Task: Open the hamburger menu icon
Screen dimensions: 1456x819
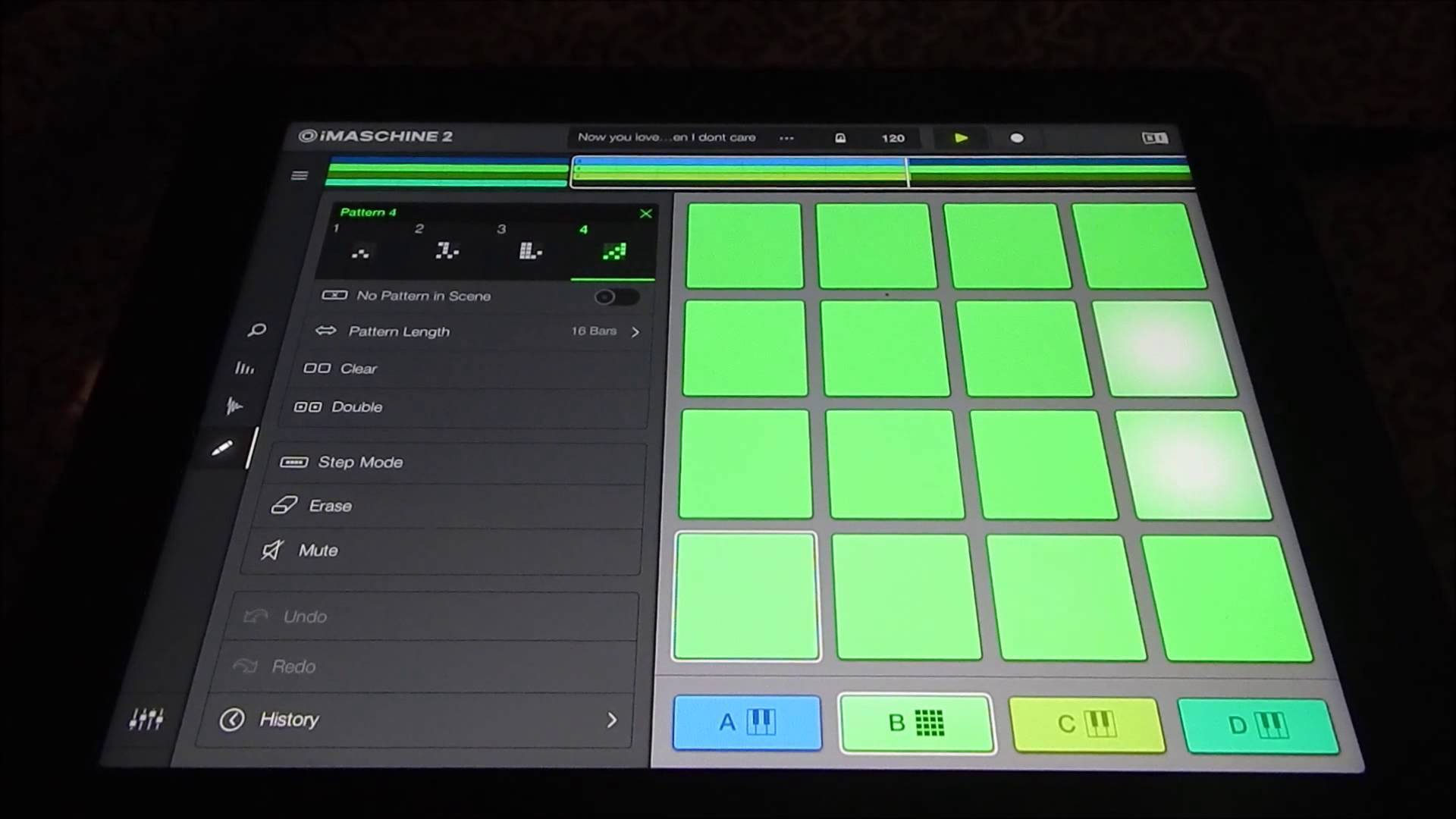Action: [300, 176]
